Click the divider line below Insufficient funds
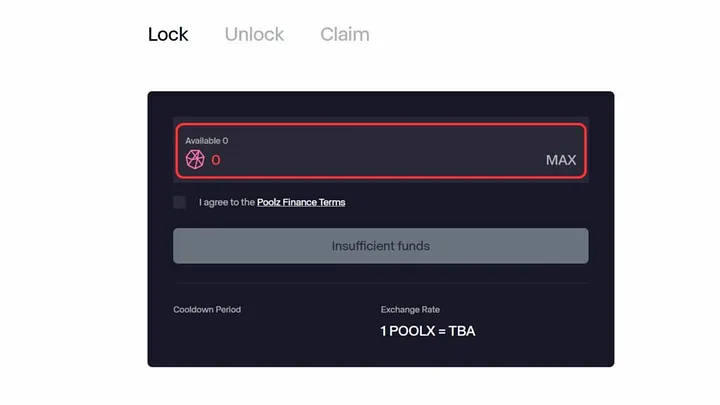The height and width of the screenshot is (405, 720). coord(381,283)
